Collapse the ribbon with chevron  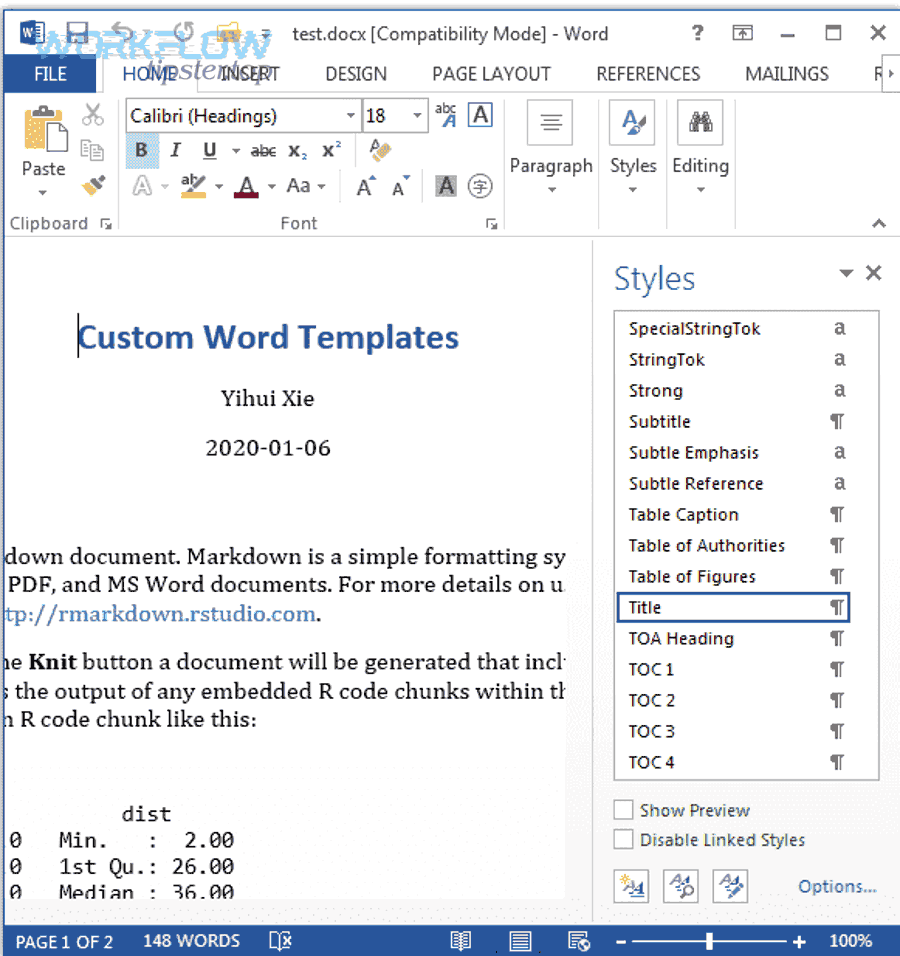(878, 224)
